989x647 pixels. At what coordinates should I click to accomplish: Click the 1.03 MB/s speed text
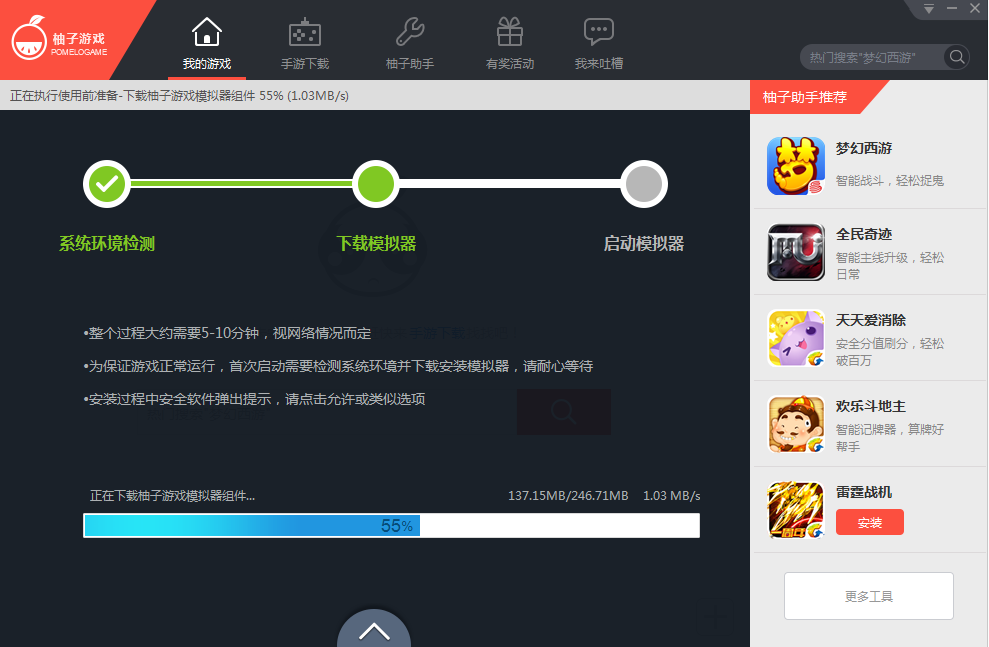pyautogui.click(x=671, y=496)
